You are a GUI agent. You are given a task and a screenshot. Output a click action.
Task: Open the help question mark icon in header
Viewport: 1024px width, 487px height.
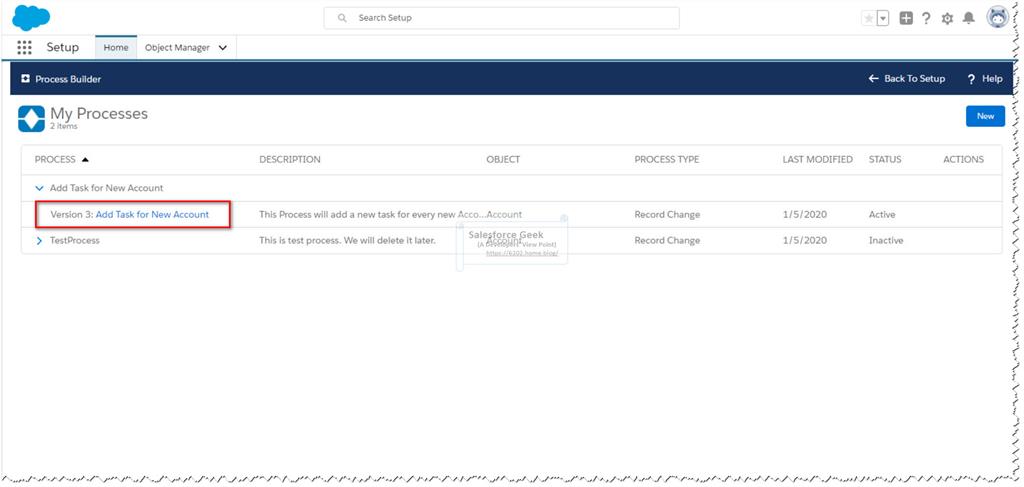coord(926,18)
